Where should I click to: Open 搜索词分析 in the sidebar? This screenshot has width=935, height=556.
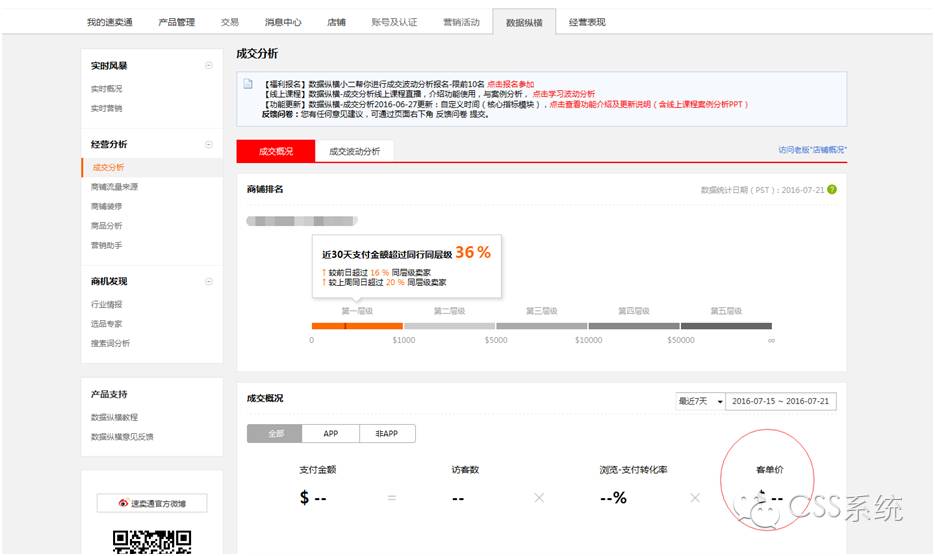point(110,343)
